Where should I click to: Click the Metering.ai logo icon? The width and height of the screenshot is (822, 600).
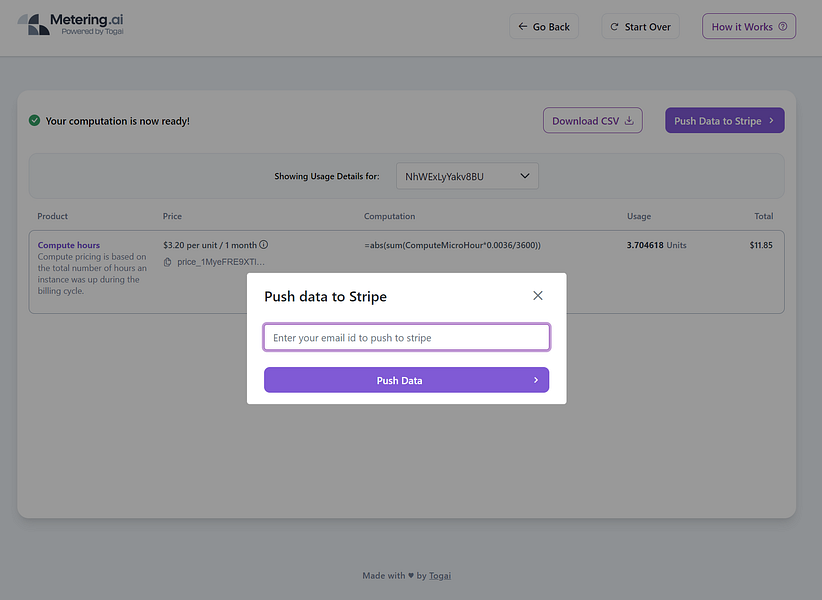(34, 25)
